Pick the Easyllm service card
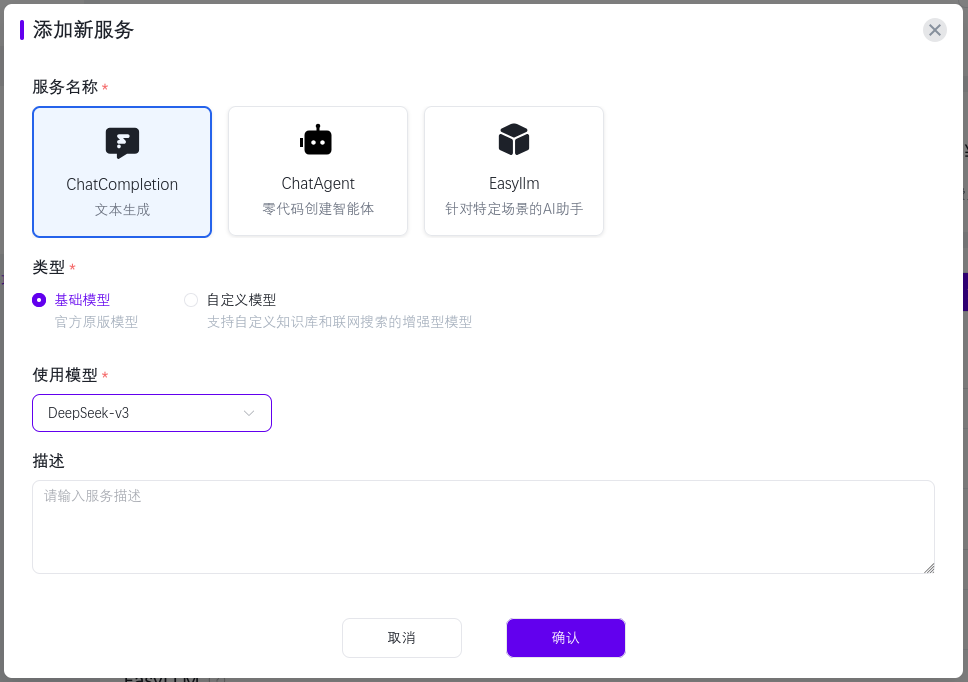 click(x=514, y=171)
